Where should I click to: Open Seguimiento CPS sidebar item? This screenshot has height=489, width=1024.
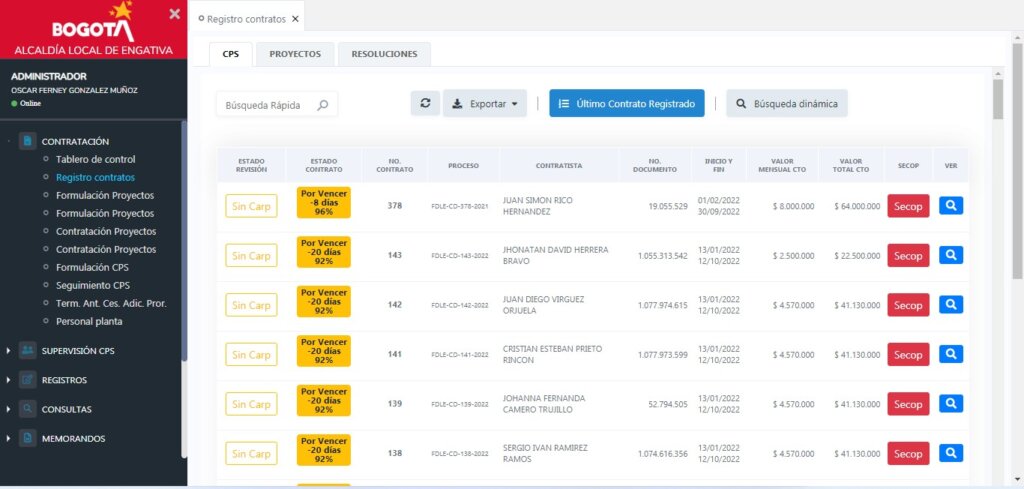tap(93, 285)
